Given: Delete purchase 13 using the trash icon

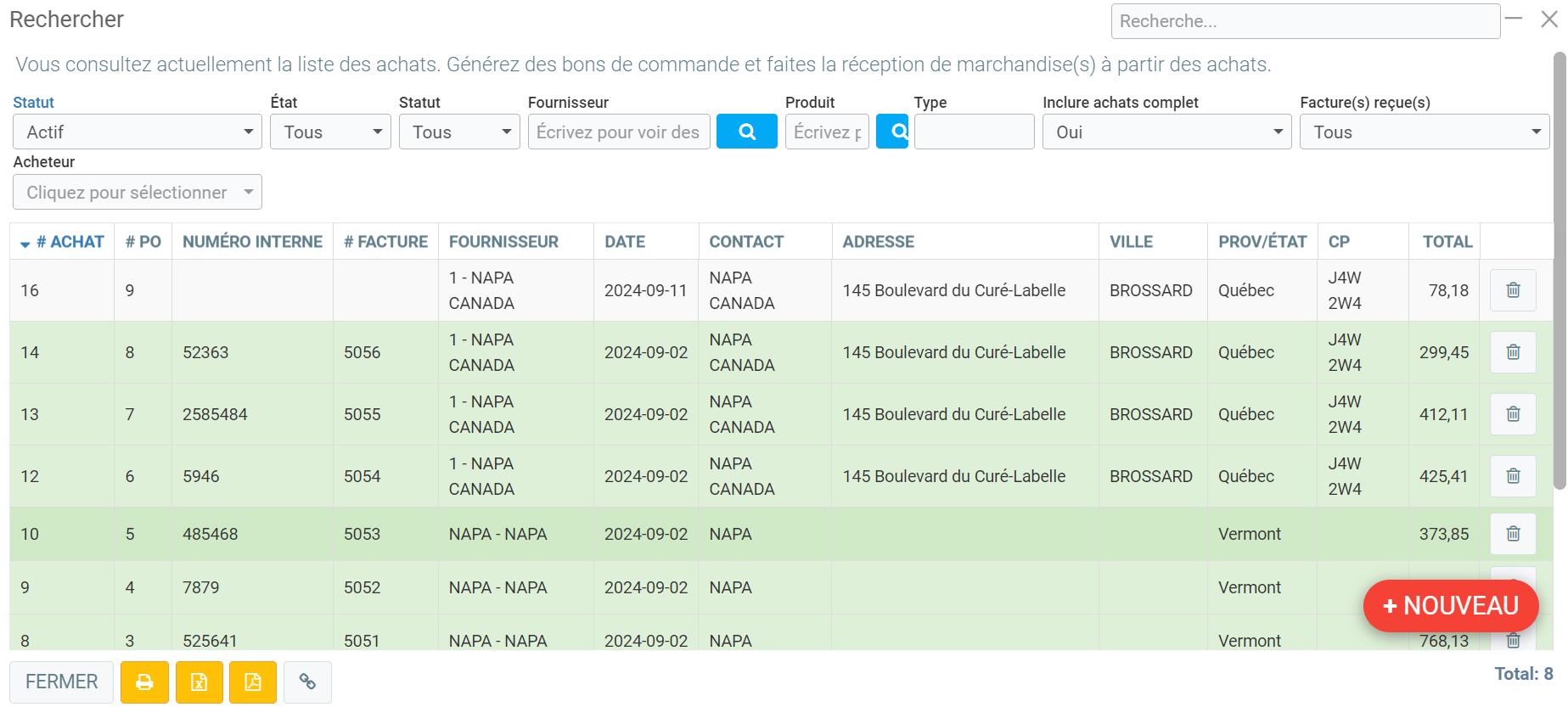Looking at the screenshot, I should click(1512, 414).
